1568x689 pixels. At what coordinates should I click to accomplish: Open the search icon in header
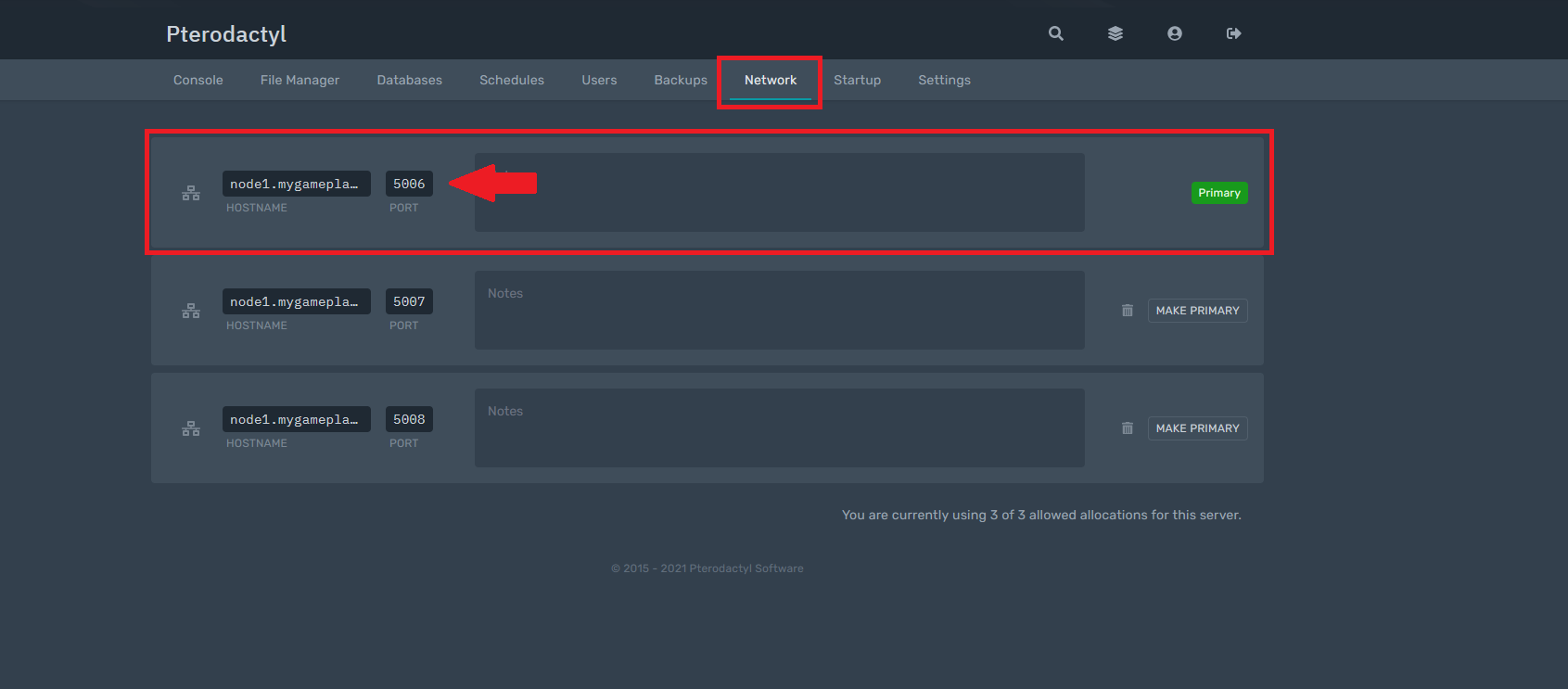point(1056,33)
